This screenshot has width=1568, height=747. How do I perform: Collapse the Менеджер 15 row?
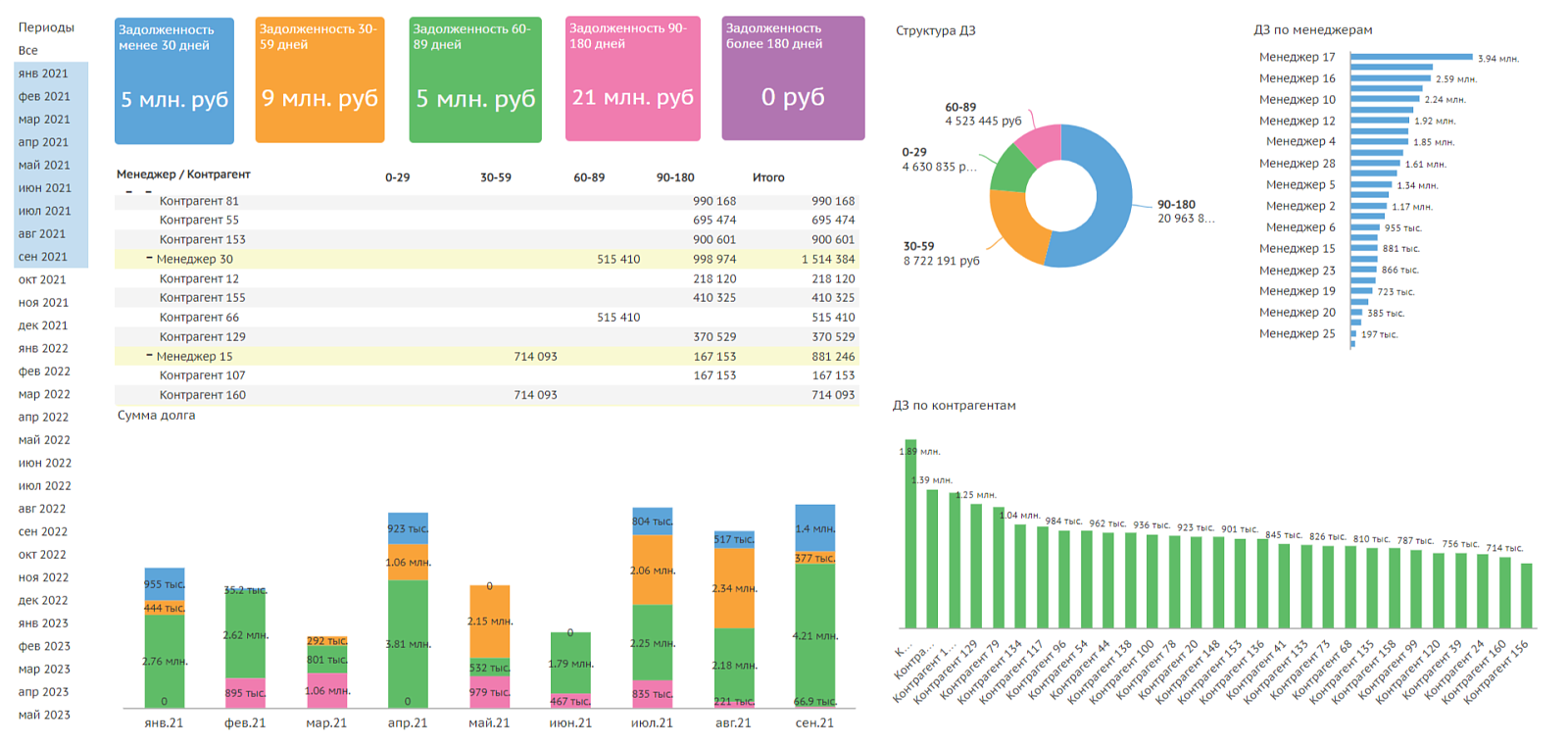coord(149,356)
